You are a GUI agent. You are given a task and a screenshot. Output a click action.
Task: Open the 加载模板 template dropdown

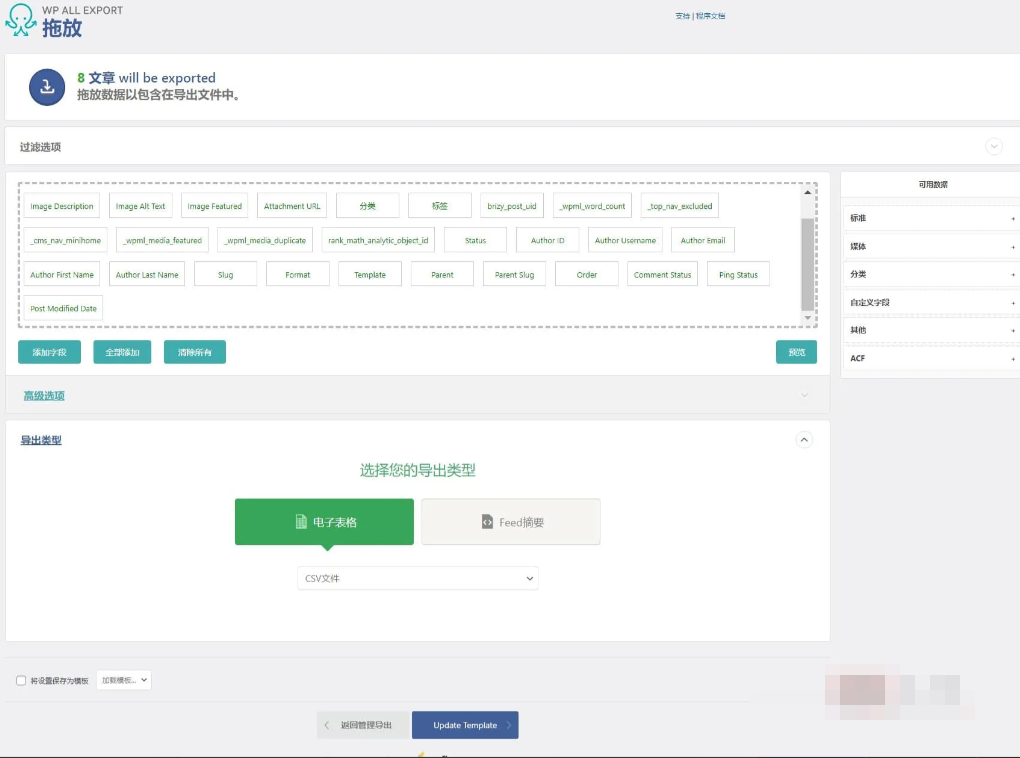click(x=124, y=680)
